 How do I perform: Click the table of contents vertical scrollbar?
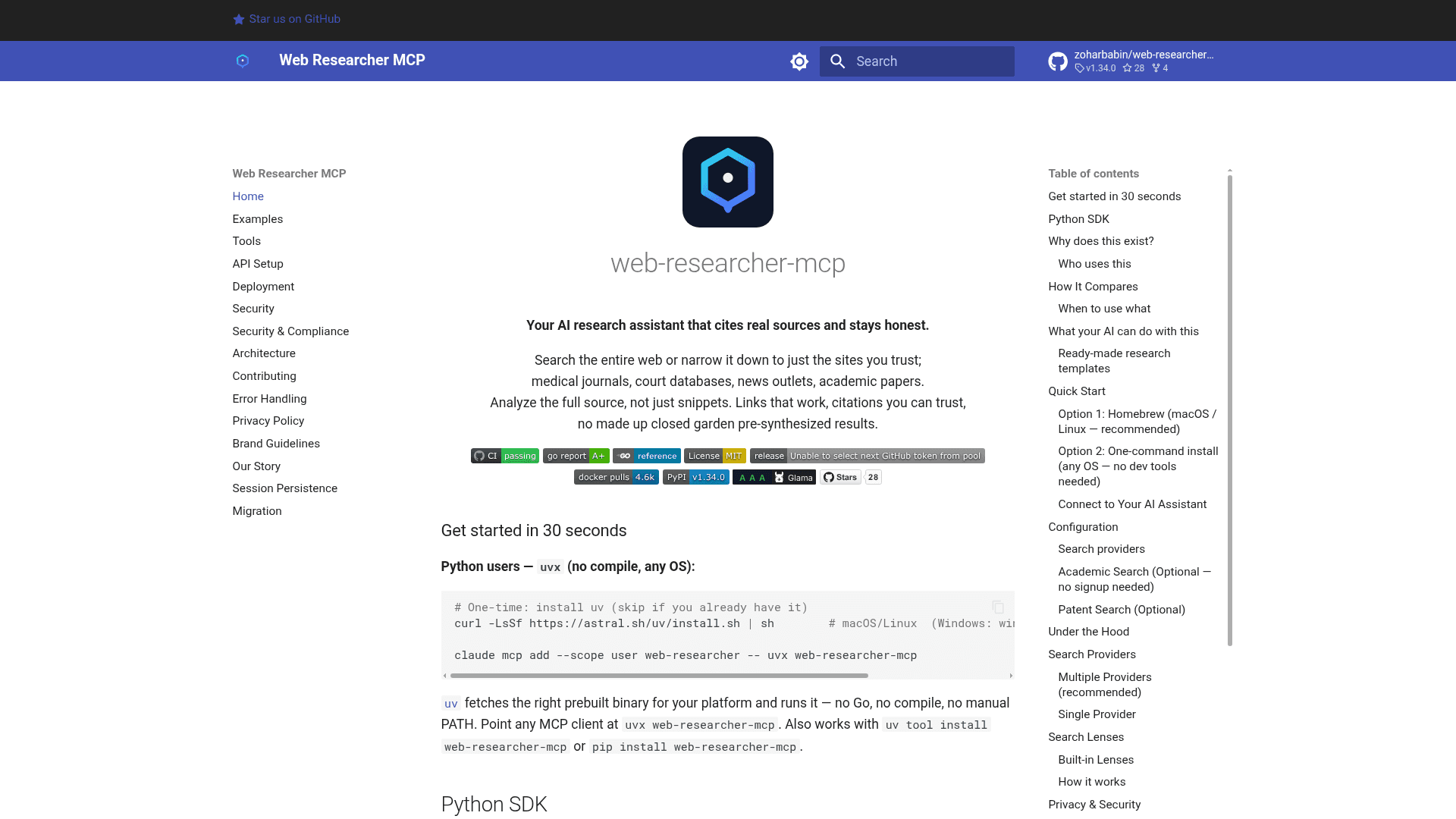[x=1230, y=410]
